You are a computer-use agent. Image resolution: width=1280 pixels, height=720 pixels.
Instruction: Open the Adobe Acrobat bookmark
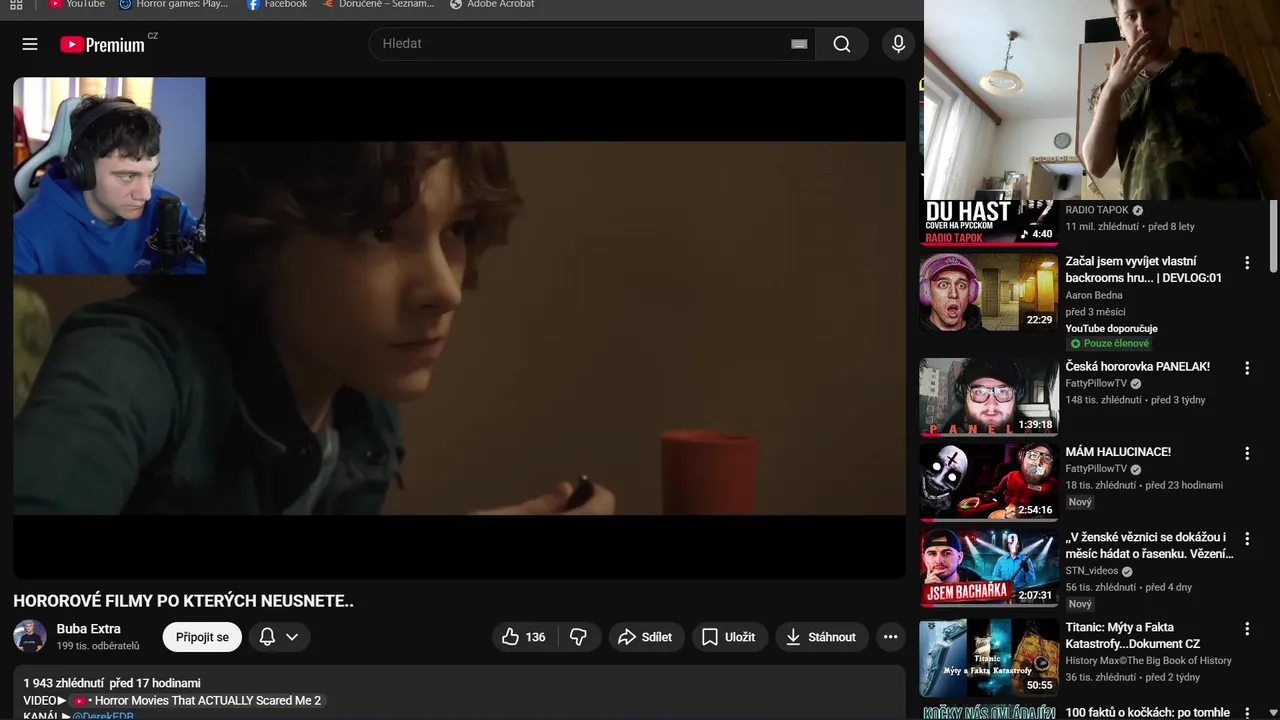(492, 4)
